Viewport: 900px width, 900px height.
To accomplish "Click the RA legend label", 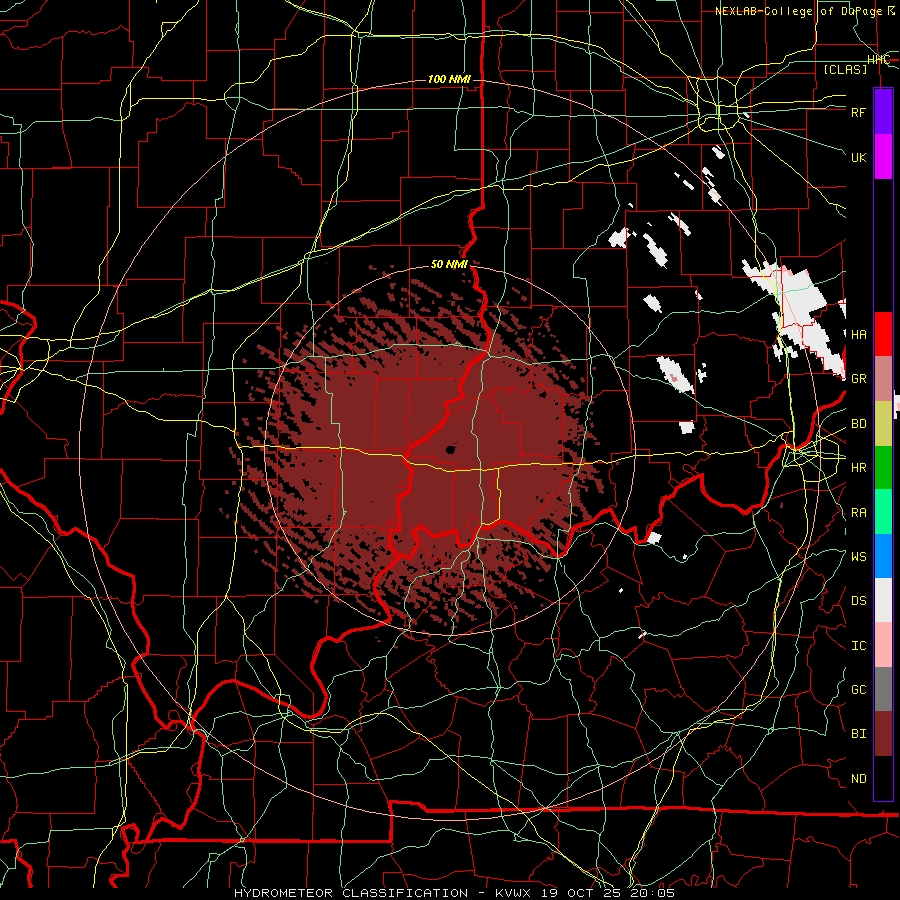I will coord(858,513).
